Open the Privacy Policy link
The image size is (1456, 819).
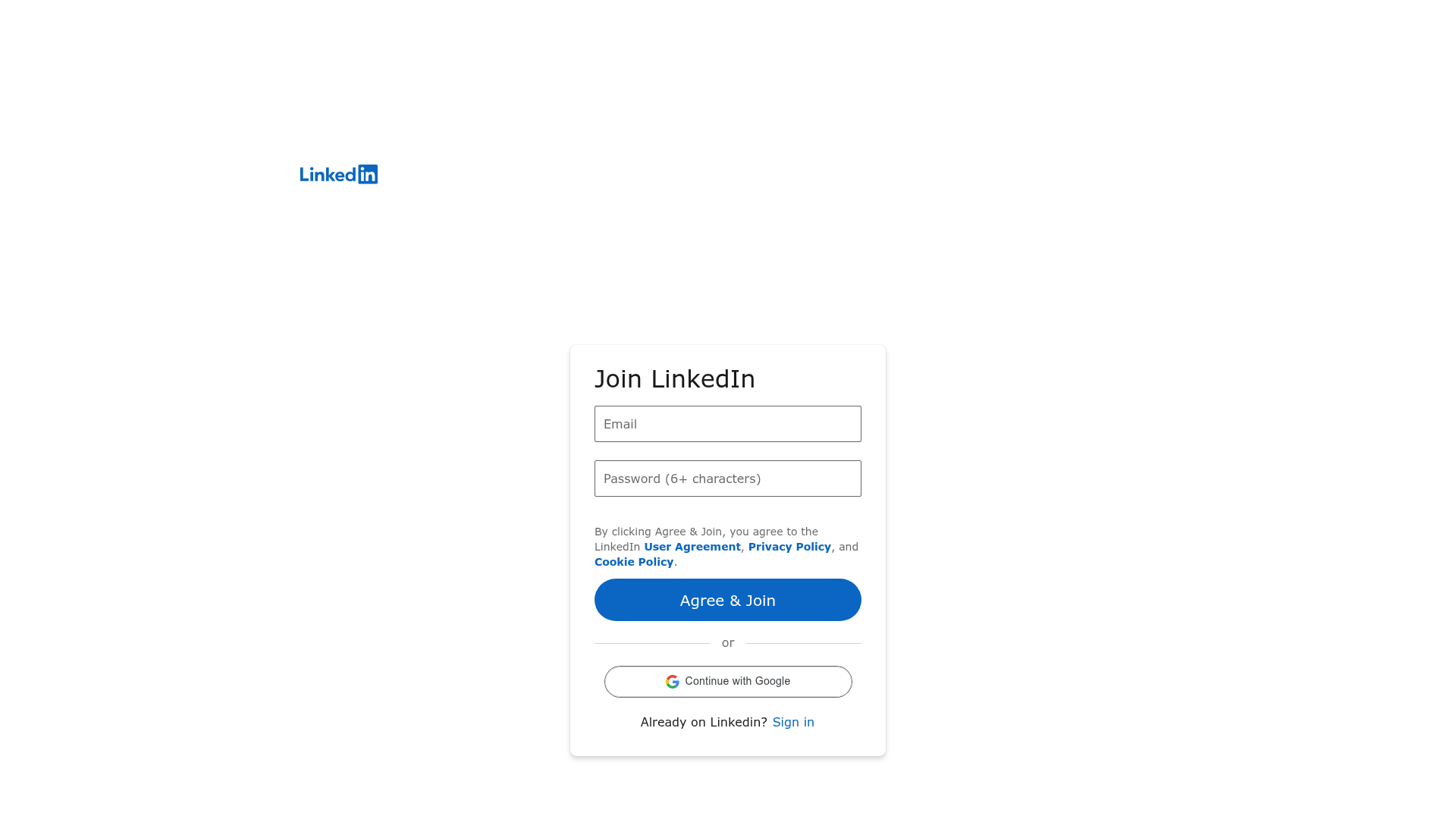pyautogui.click(x=789, y=547)
